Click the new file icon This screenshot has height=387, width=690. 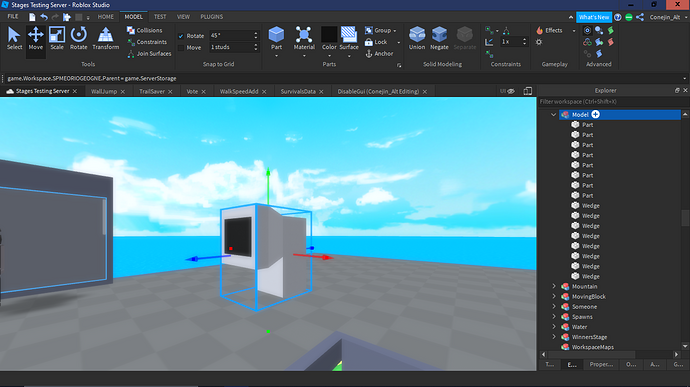click(x=32, y=17)
